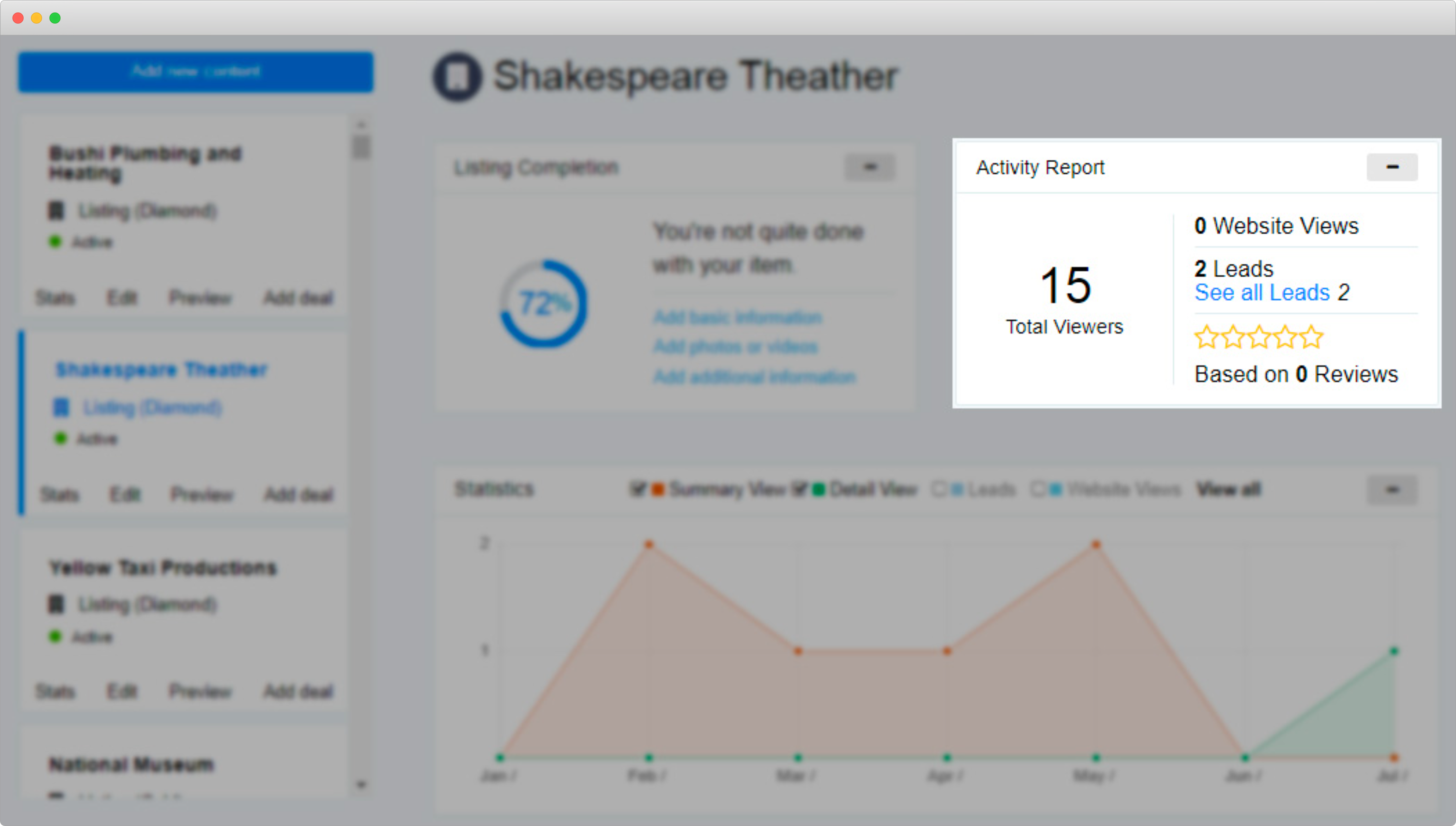The image size is (1456, 826).
Task: Click the Add new content button
Action: point(196,72)
